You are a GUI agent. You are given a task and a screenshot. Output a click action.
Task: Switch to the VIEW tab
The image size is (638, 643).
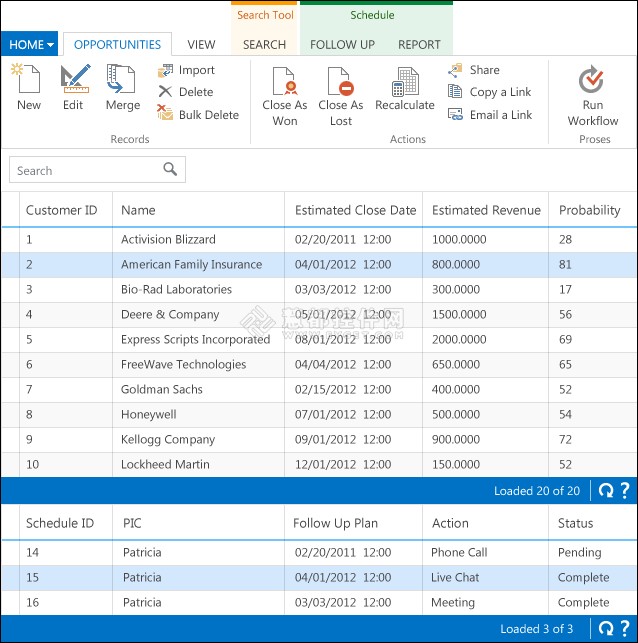click(x=201, y=44)
